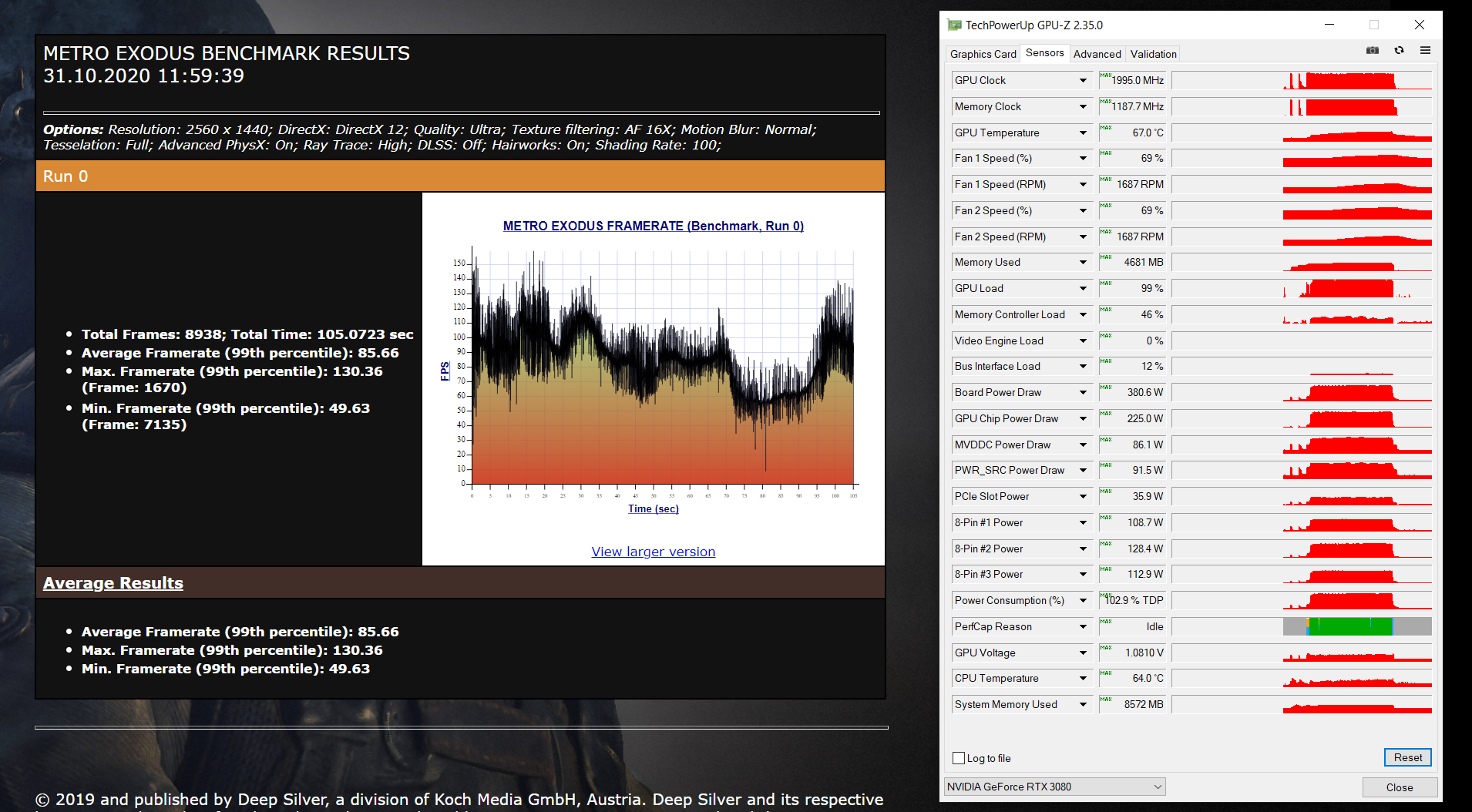Go to the Validation tab
Image resolution: width=1472 pixels, height=812 pixels.
pyautogui.click(x=1153, y=54)
